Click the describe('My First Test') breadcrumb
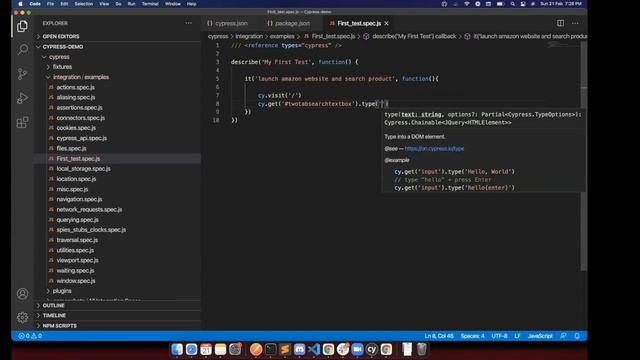 (409, 36)
